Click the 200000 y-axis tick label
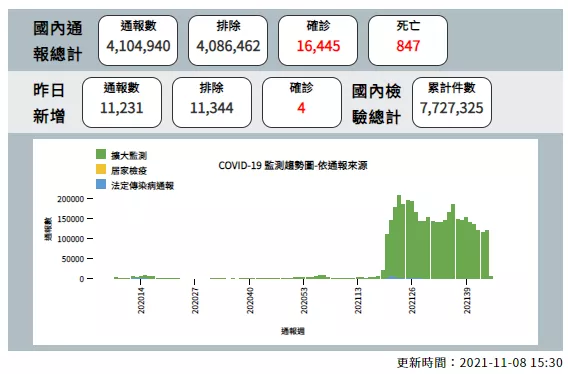Screen dimensions: 568x374 (70, 199)
